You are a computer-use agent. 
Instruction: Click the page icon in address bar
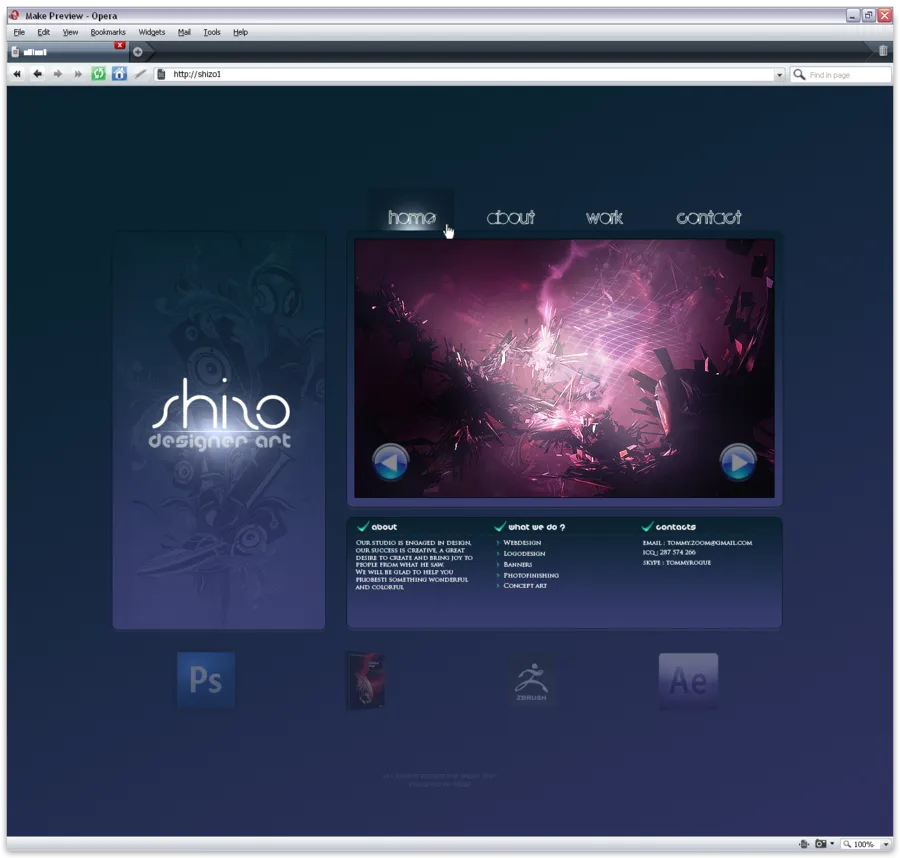tap(161, 74)
